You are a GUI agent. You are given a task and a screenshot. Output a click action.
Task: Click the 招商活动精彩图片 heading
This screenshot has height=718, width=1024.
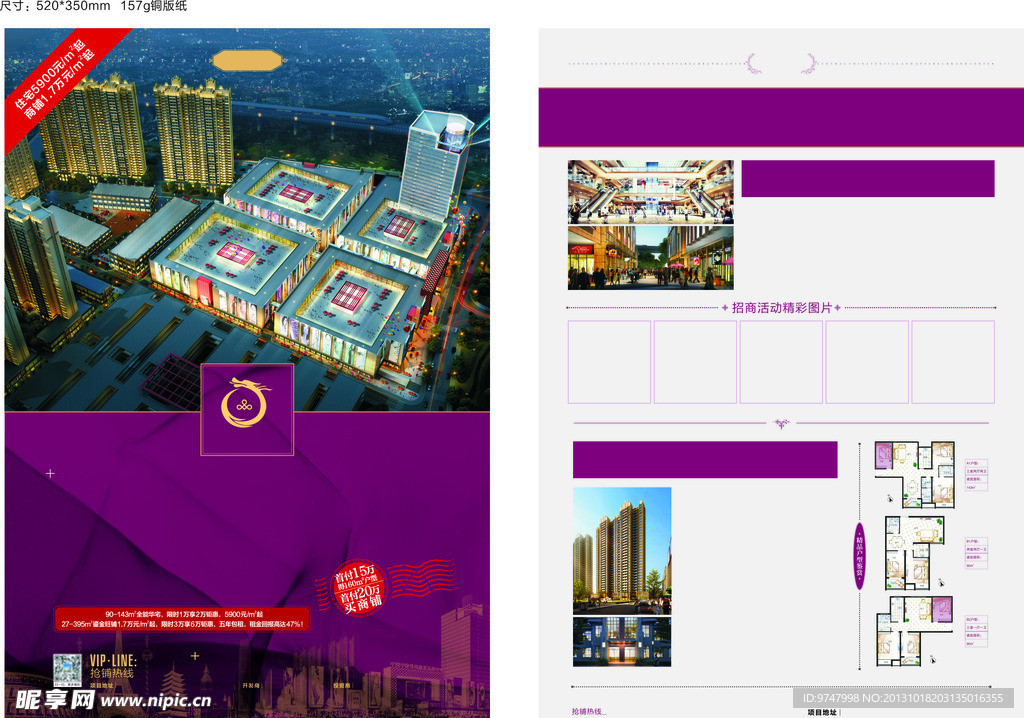tap(781, 308)
